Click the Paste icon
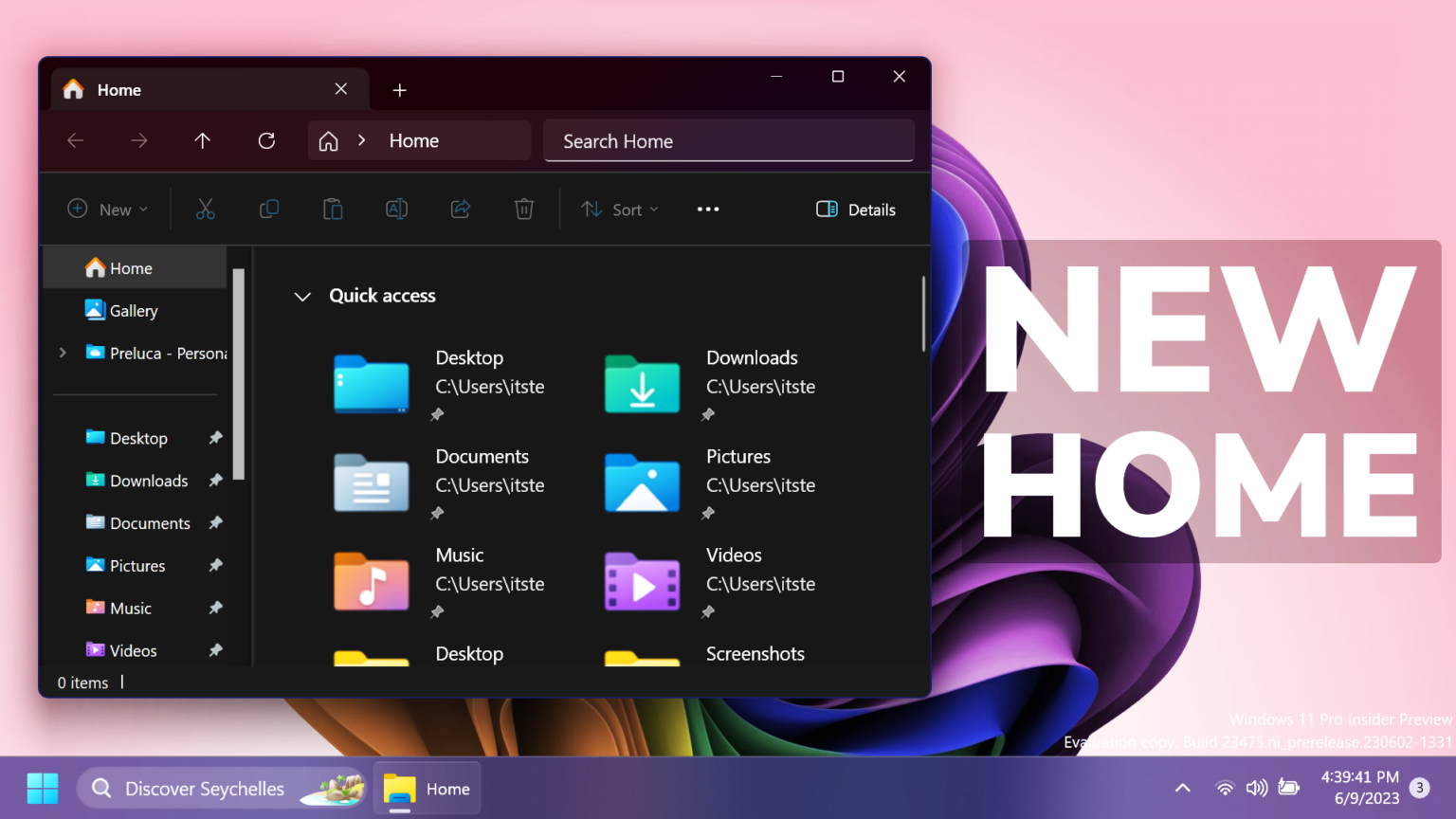 point(333,209)
